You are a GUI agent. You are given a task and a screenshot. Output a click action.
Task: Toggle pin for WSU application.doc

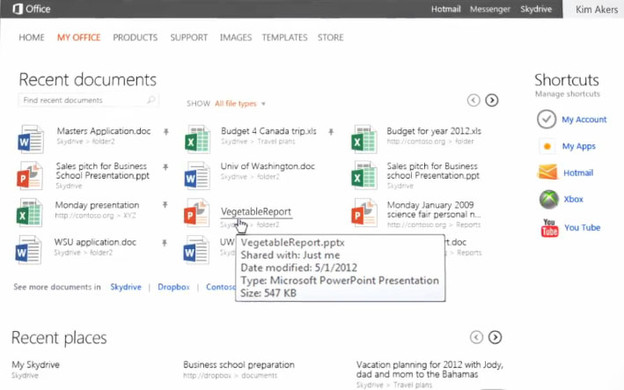(x=164, y=242)
